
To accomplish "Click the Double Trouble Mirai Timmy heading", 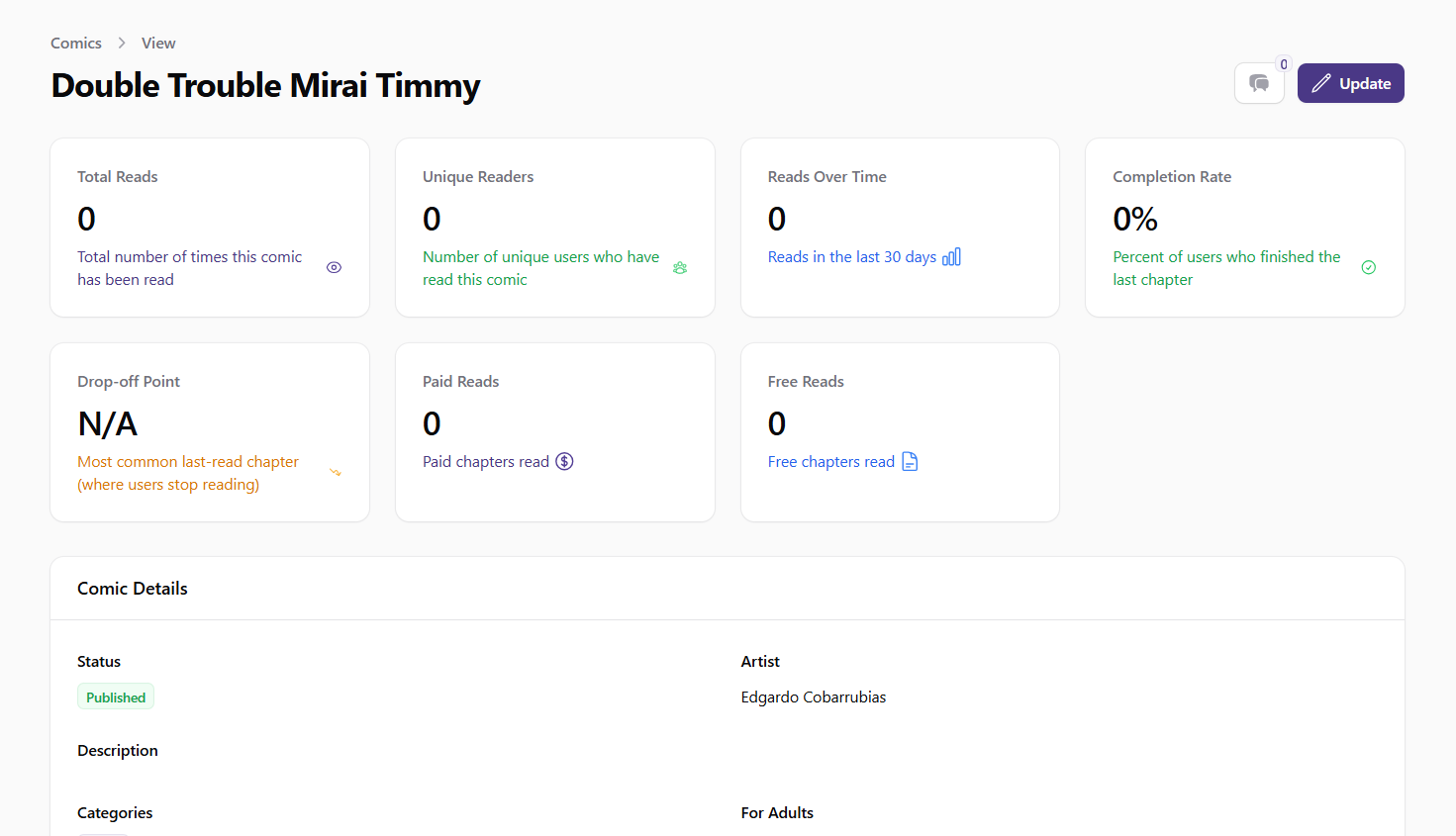I will (265, 86).
